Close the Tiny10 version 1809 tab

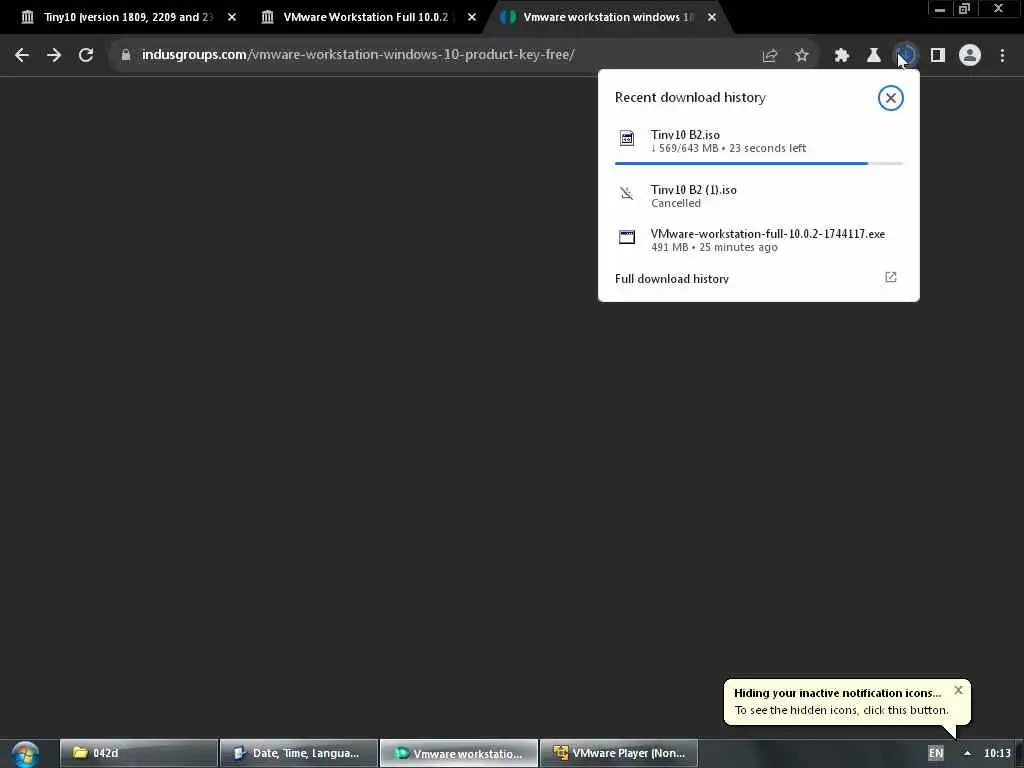tap(232, 17)
